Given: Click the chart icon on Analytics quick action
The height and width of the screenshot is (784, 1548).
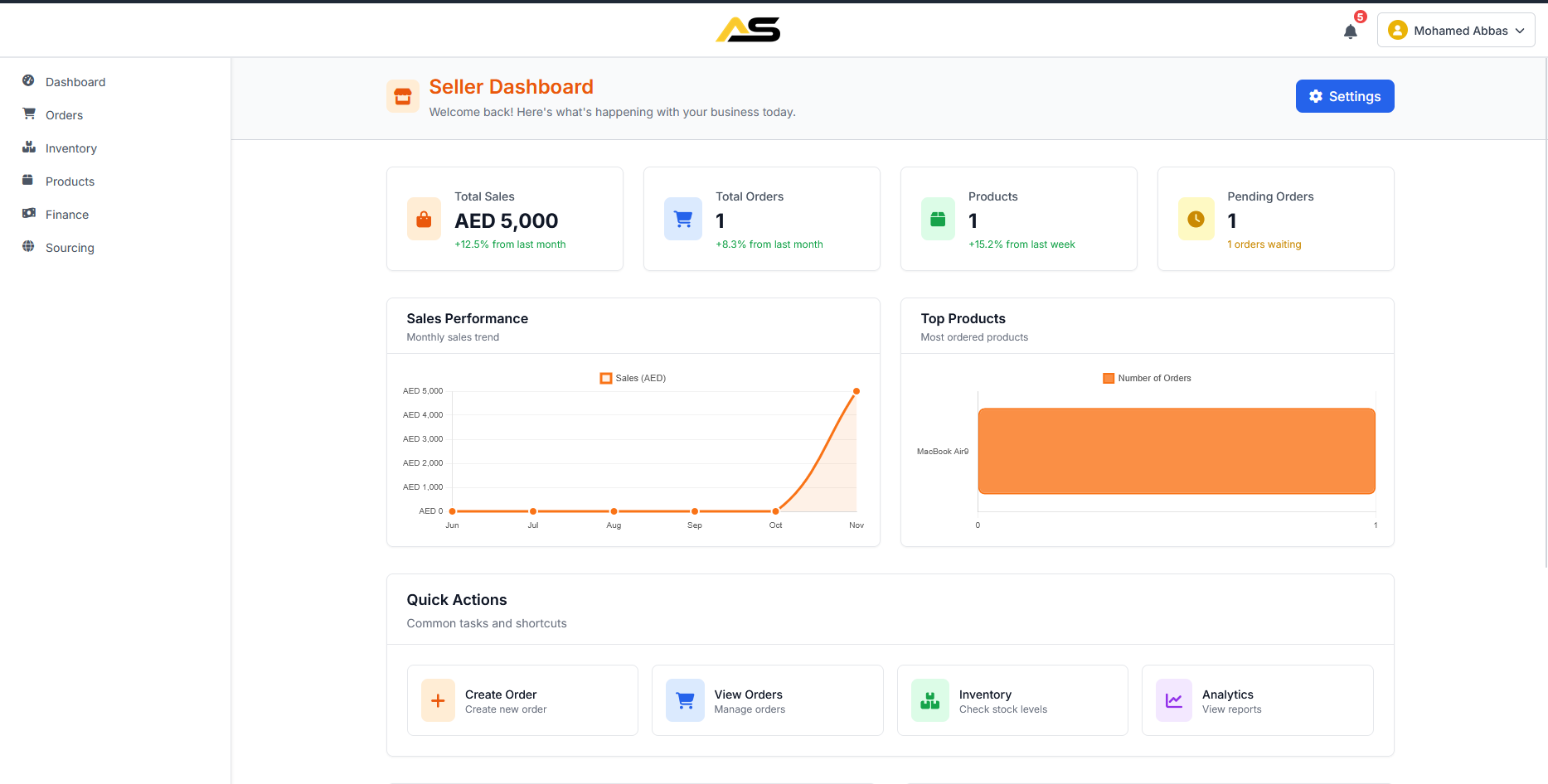Looking at the screenshot, I should point(1173,699).
